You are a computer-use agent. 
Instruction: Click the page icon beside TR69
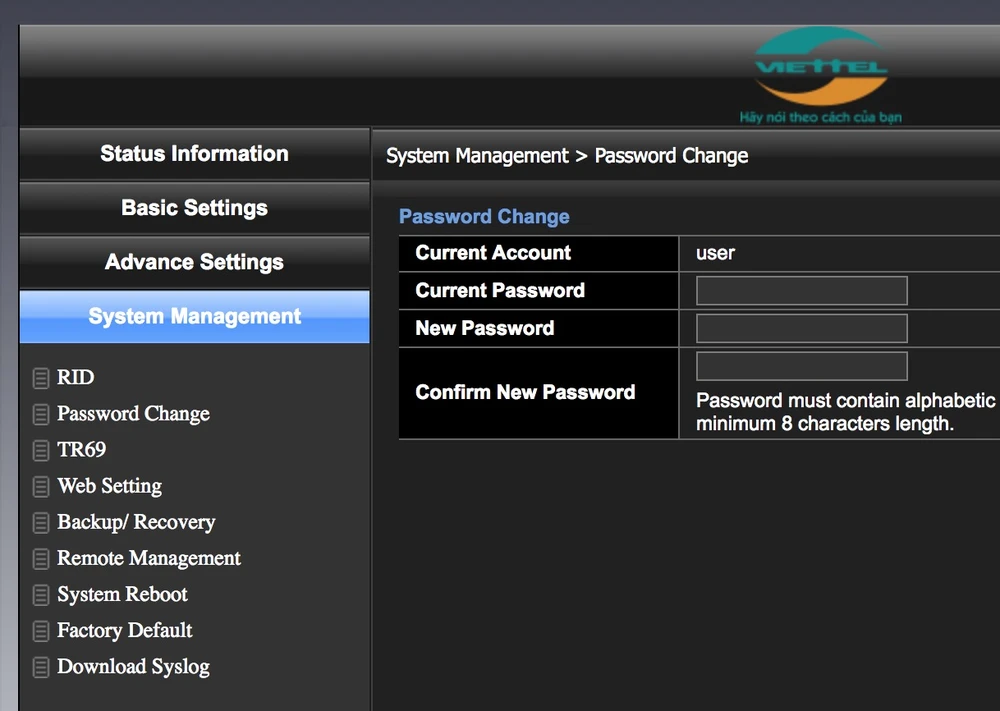coord(41,450)
